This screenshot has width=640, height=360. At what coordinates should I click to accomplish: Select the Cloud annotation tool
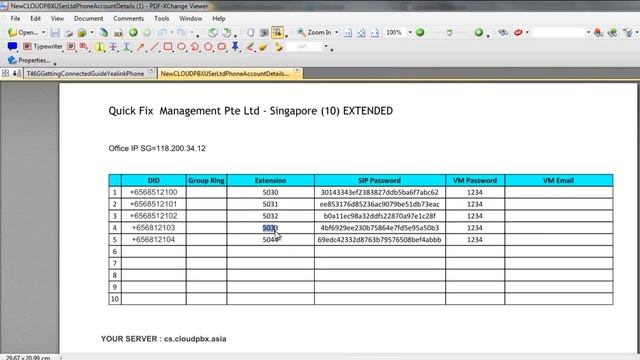(222, 47)
